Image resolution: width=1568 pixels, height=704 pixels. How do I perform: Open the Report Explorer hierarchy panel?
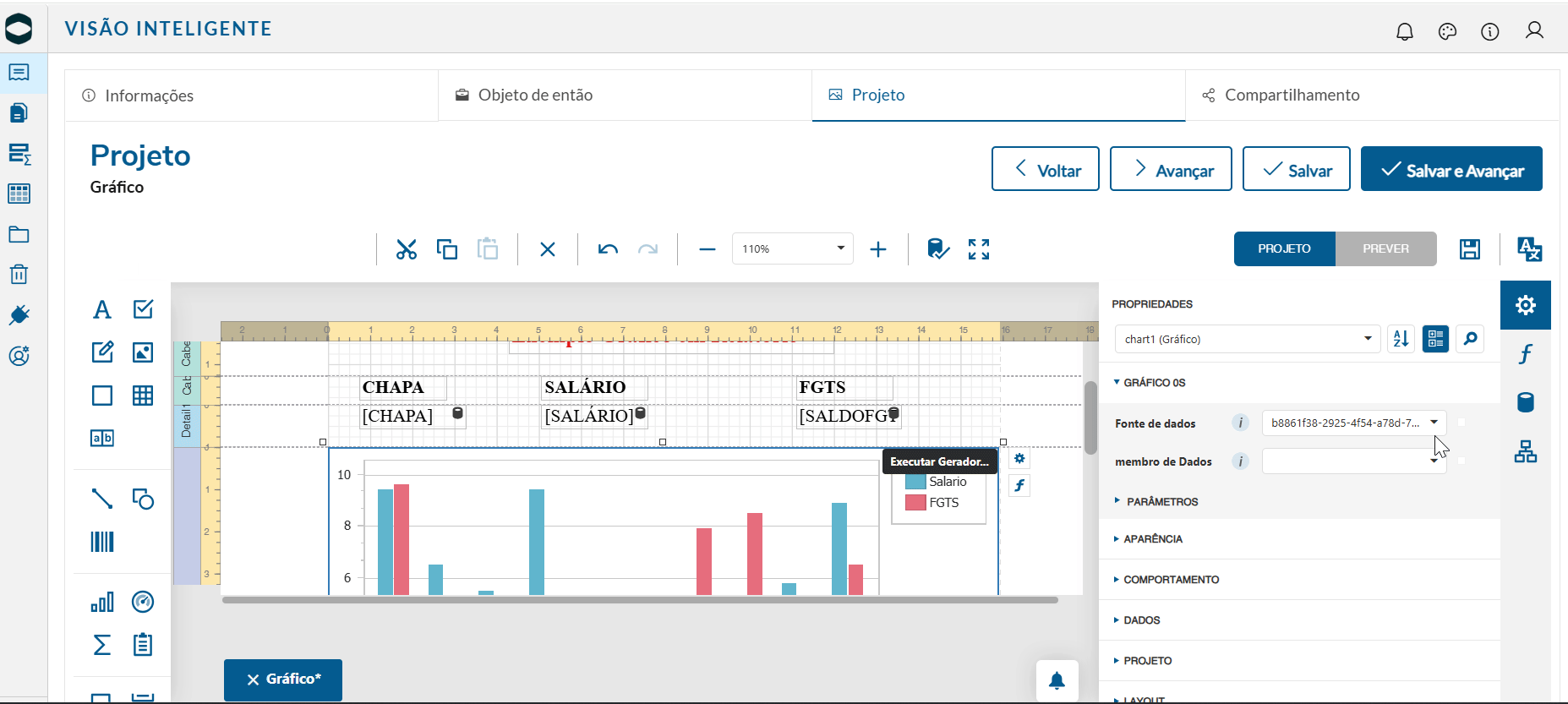tap(1526, 452)
